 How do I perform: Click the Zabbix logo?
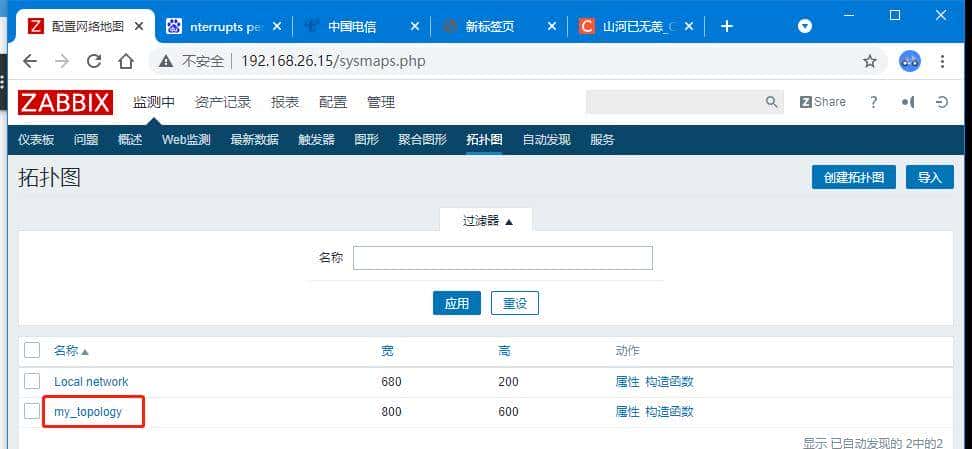click(x=65, y=102)
